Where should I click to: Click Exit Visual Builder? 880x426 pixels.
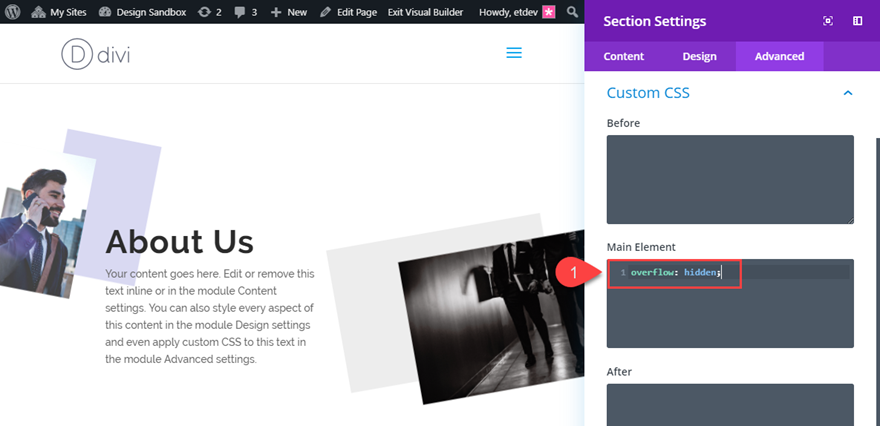[x=425, y=12]
